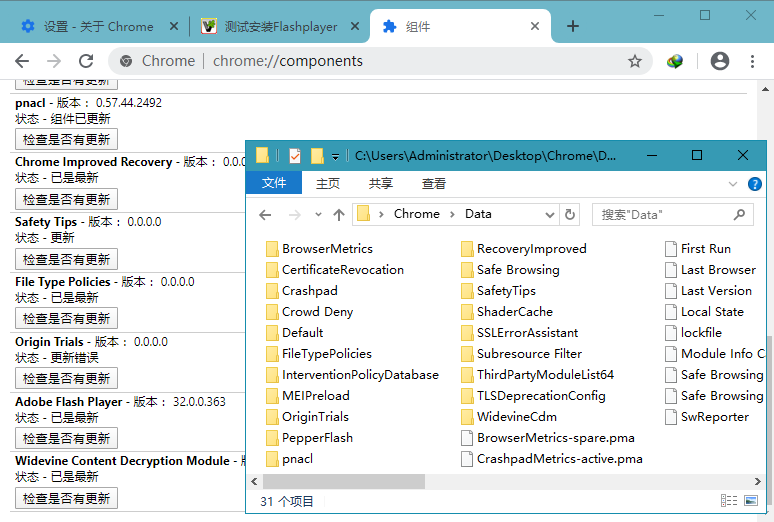Click 检查是否有更新 under Adobe Flash Player
Screen dimensions: 774x522
click(x=67, y=438)
